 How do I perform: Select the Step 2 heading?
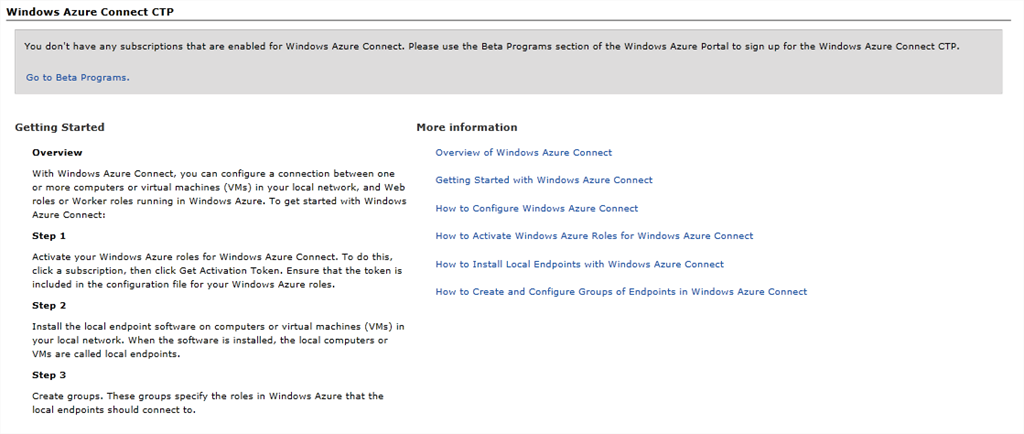coord(49,305)
